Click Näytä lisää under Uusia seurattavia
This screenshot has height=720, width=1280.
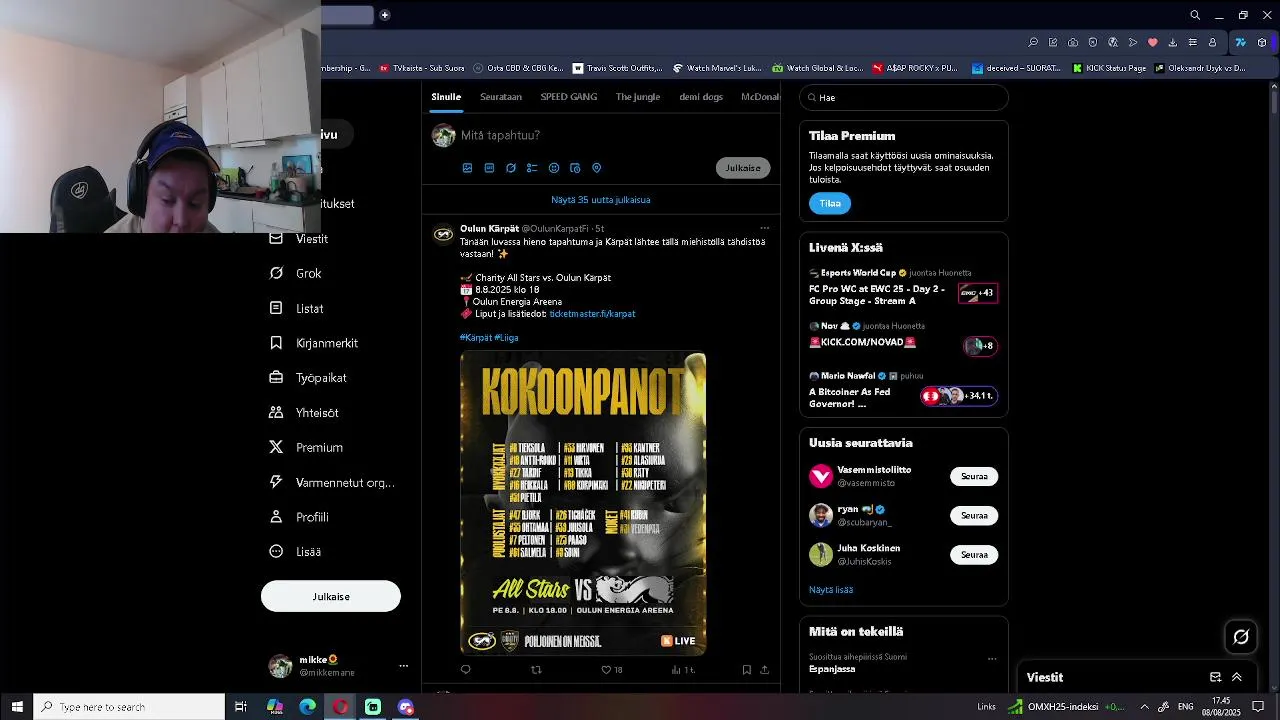(831, 590)
